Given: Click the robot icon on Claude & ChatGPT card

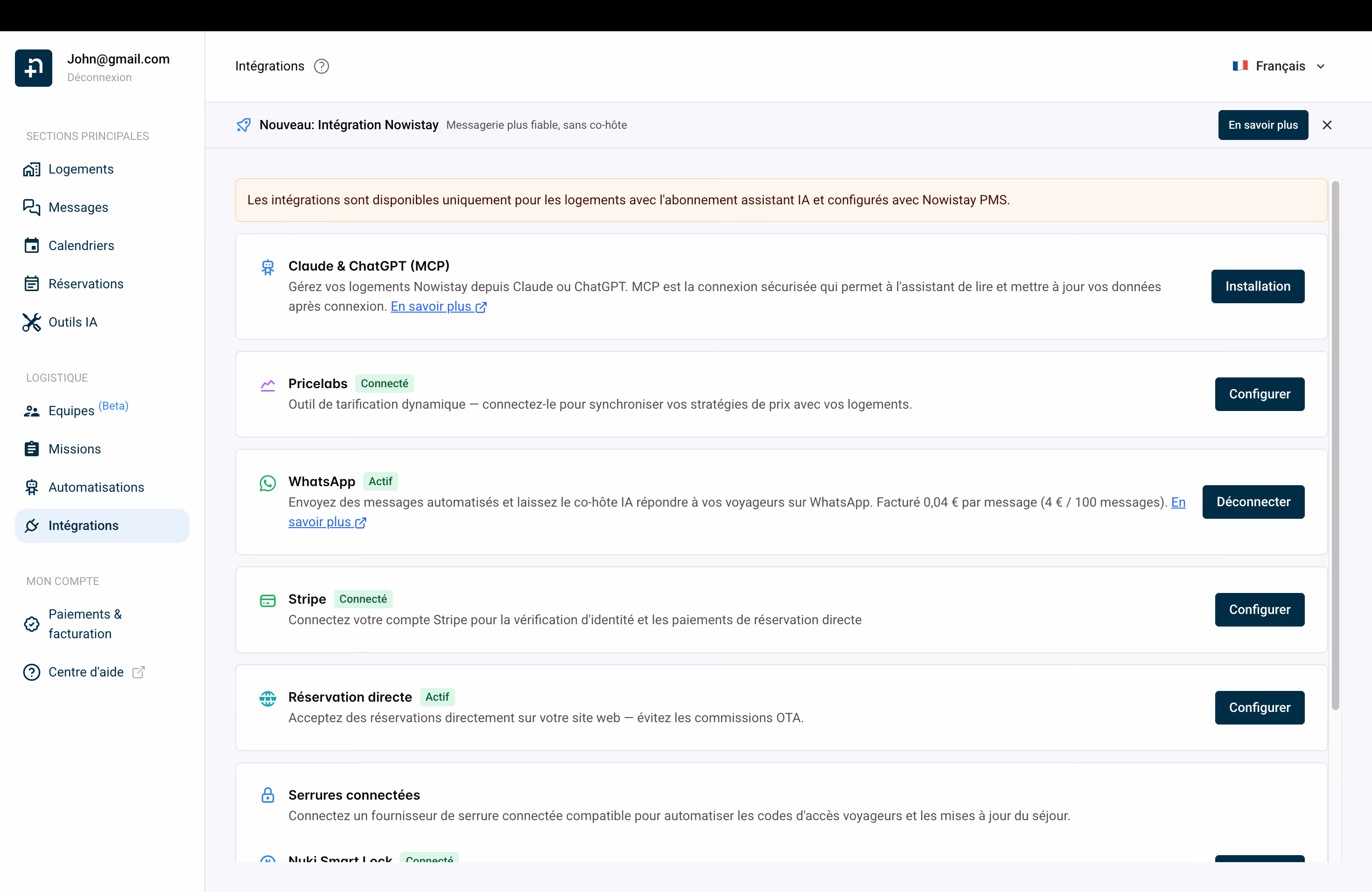Looking at the screenshot, I should 267,268.
